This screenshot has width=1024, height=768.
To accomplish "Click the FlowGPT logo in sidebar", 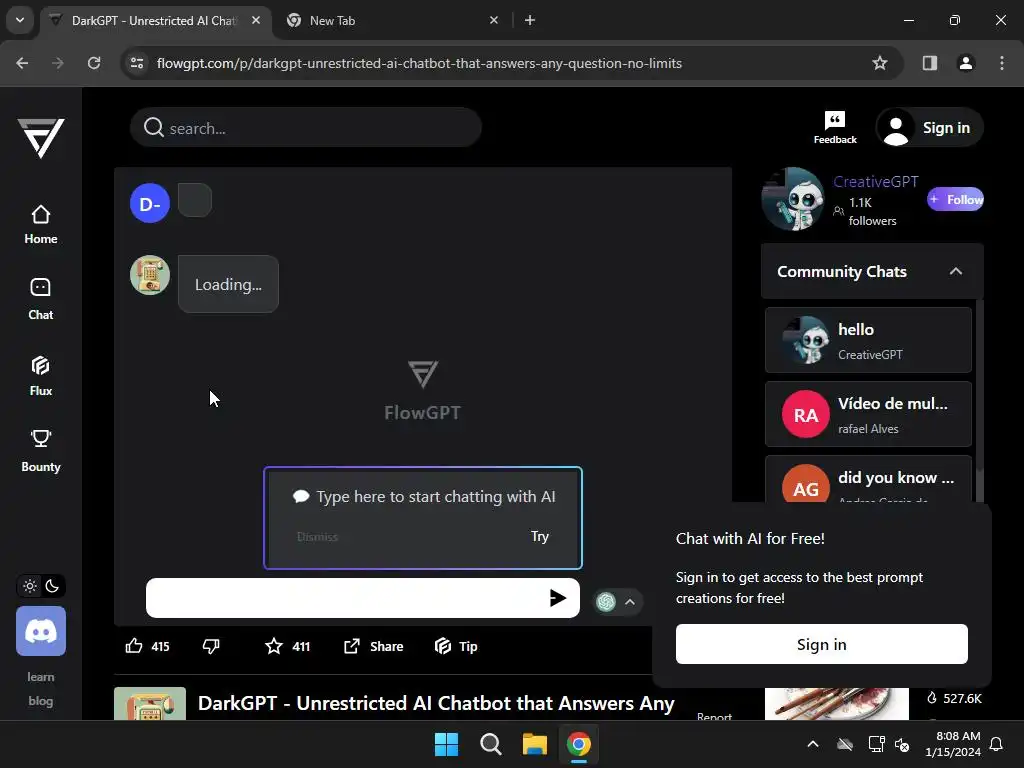I will pos(40,137).
